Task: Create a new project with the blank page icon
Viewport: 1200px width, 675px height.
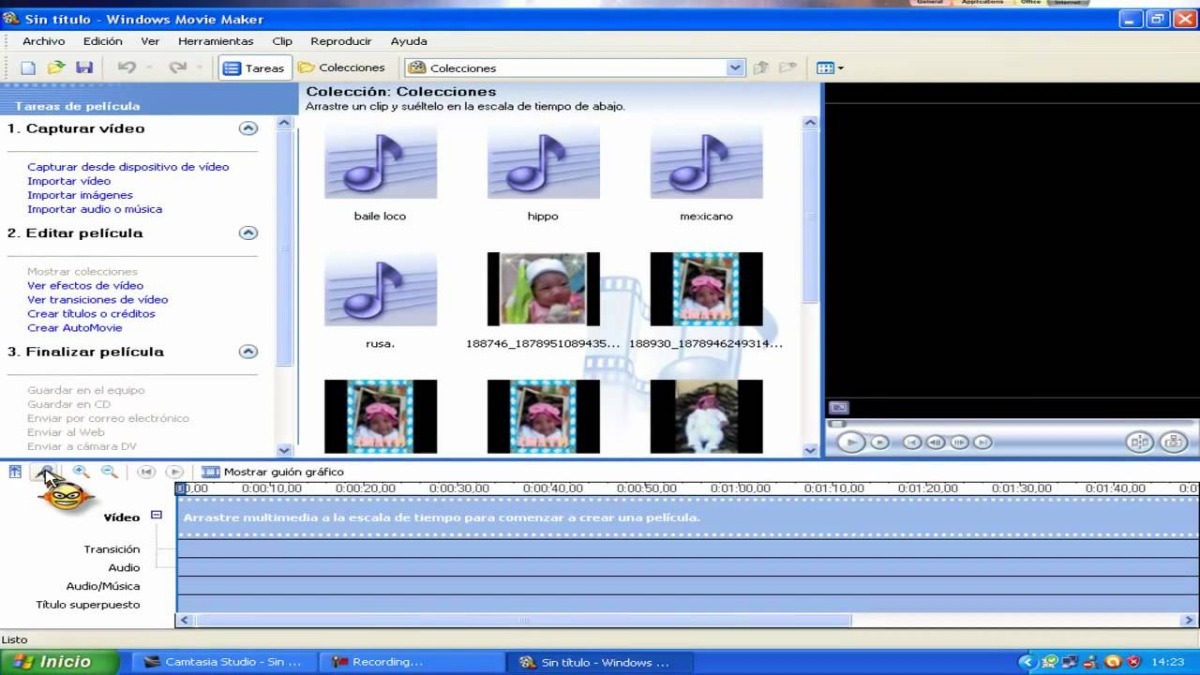Action: pos(28,68)
